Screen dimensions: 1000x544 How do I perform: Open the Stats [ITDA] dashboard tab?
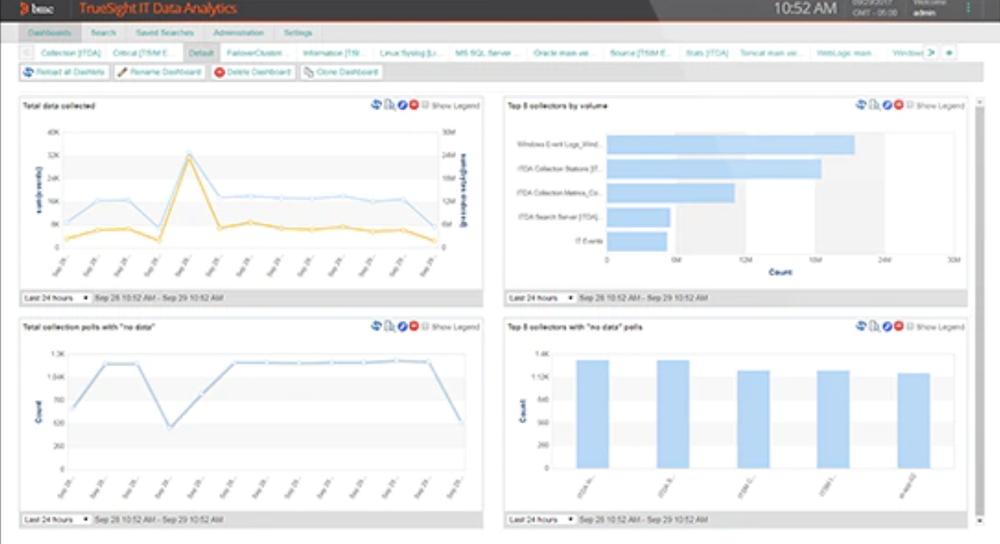click(707, 53)
